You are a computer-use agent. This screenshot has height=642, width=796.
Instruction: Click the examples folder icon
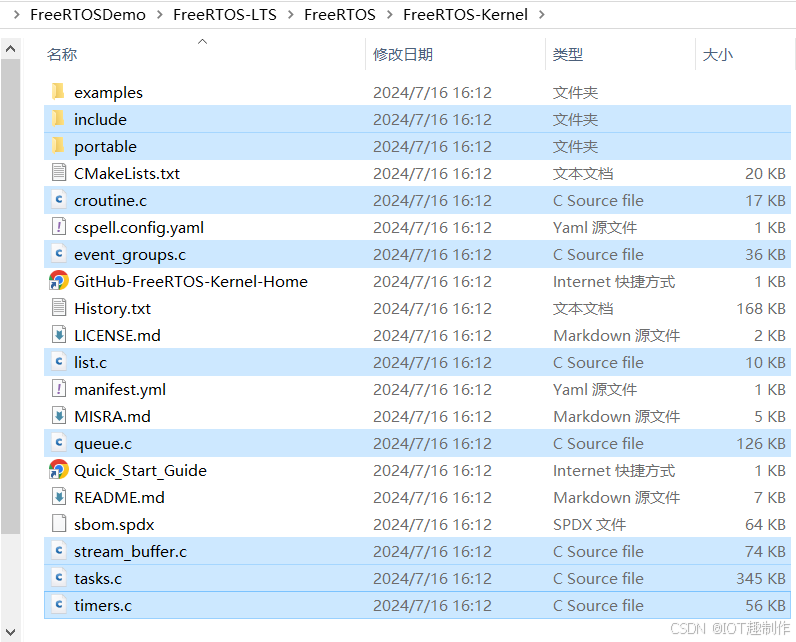pyautogui.click(x=58, y=92)
